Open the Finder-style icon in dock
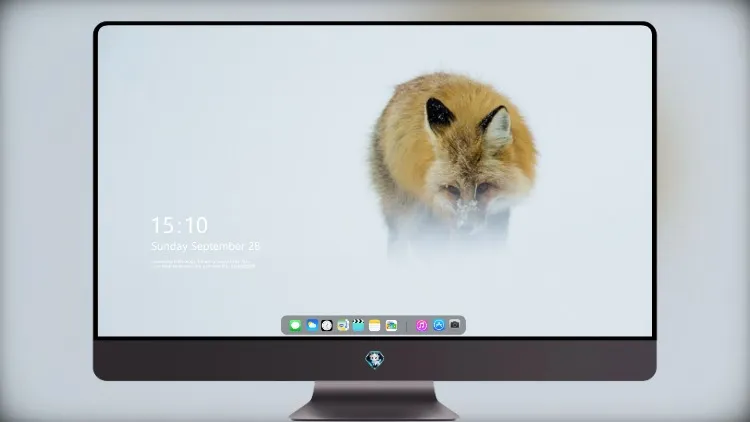The width and height of the screenshot is (750, 422). [x=342, y=325]
